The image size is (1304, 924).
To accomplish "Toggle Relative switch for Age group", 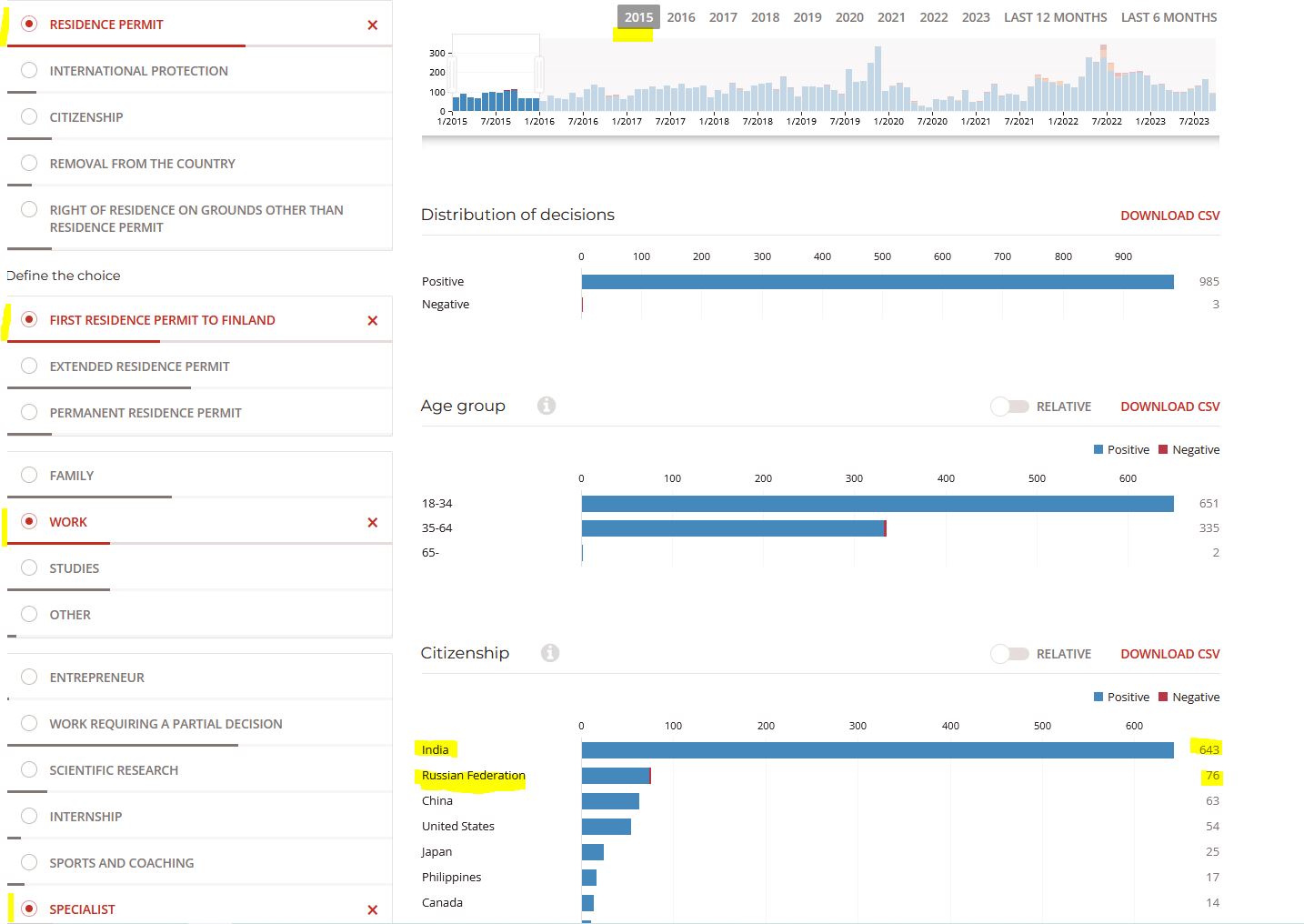I will coord(1009,407).
